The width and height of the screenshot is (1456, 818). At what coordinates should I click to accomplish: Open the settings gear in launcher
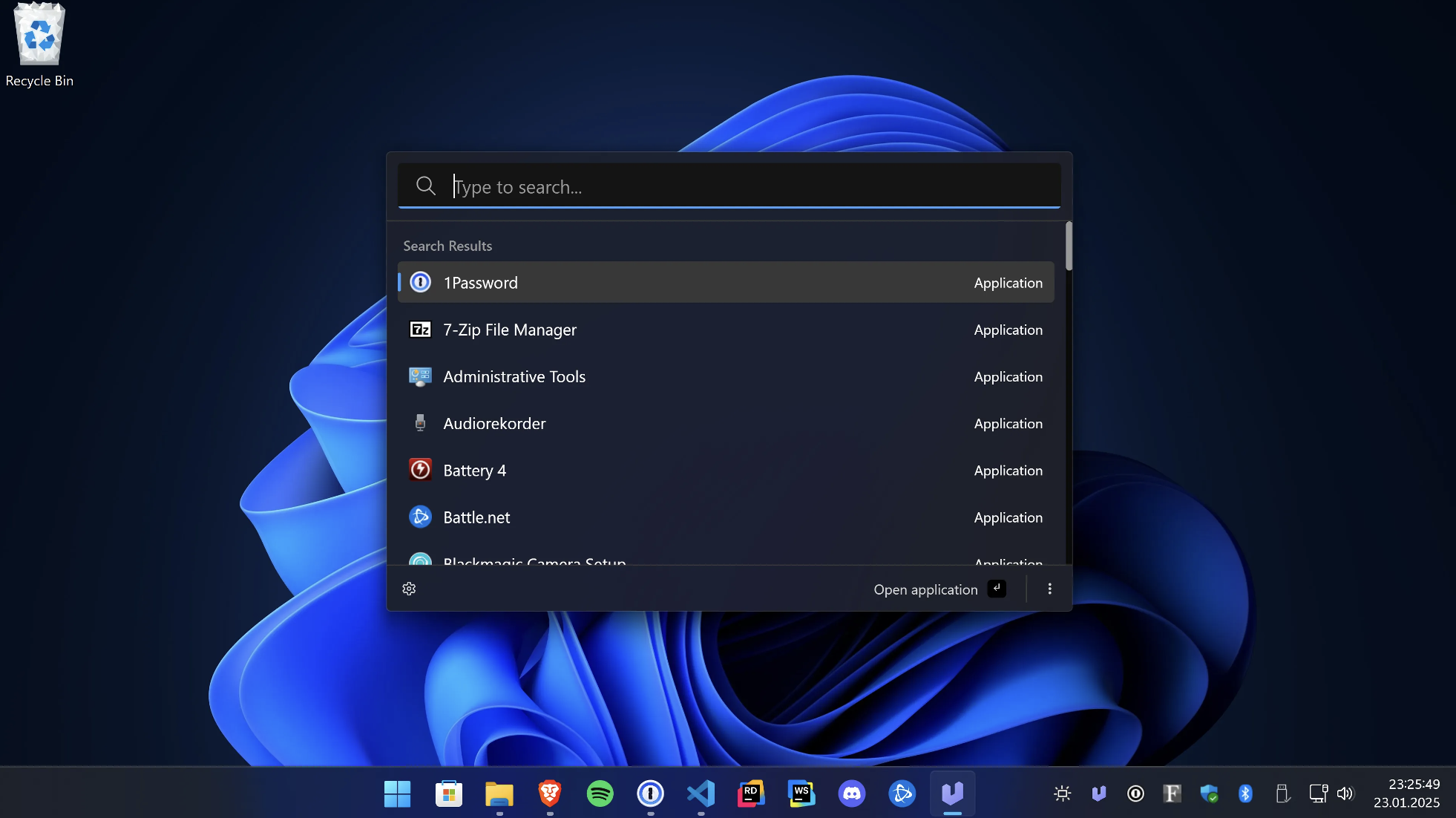[x=409, y=589]
